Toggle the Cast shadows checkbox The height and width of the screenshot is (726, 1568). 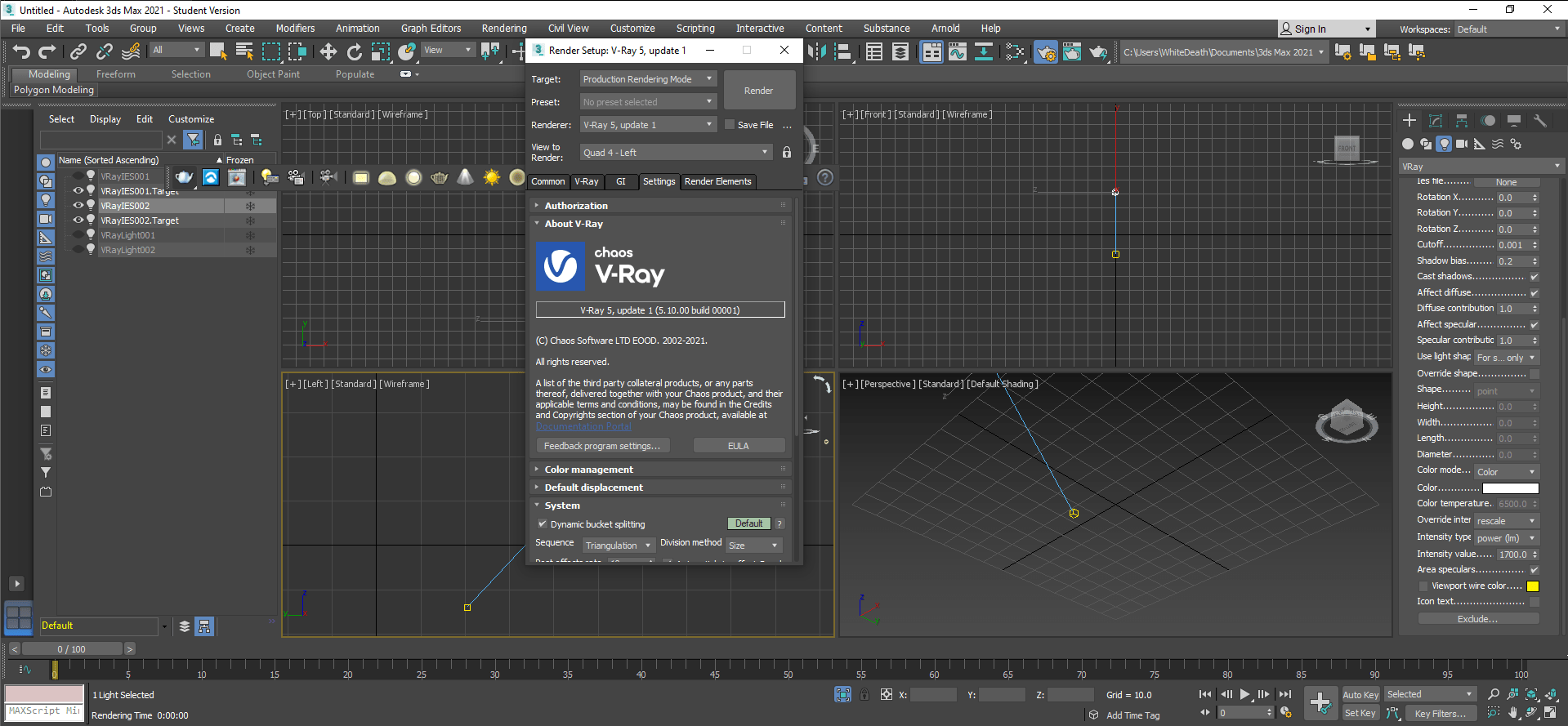(x=1534, y=277)
